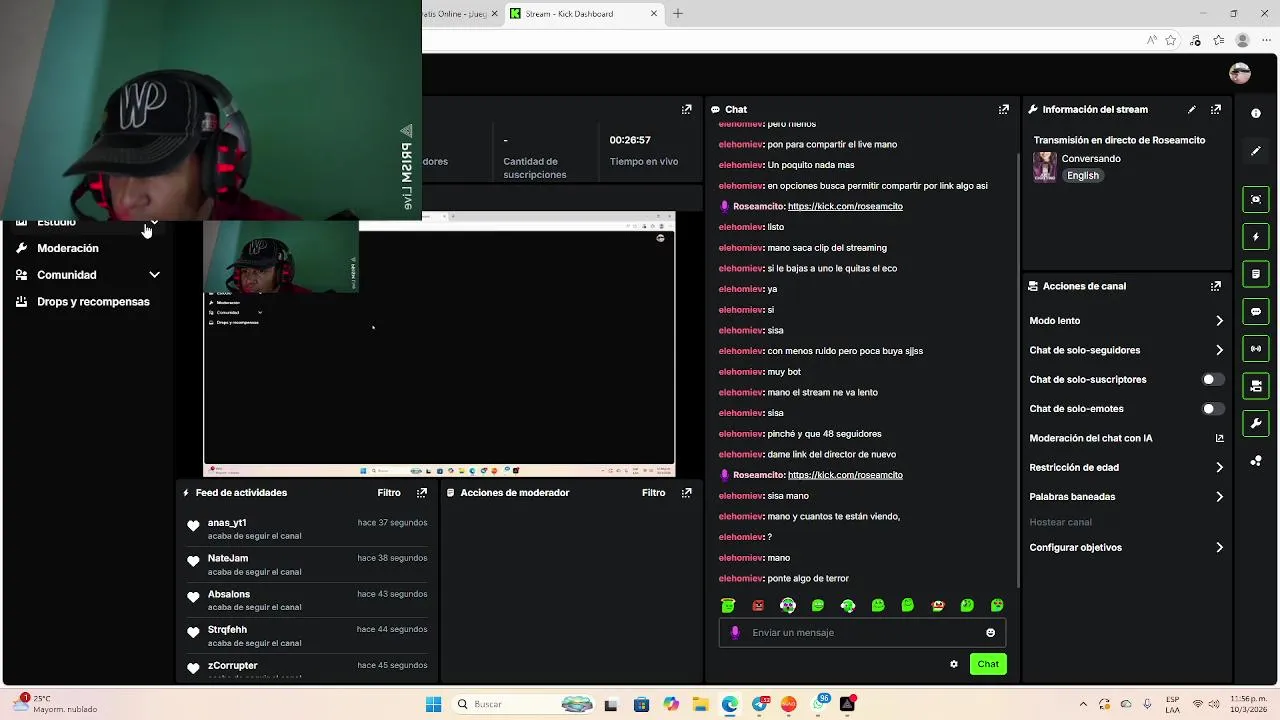
Task: Select follower anas_yt1 in activity feed
Action: coord(227,523)
